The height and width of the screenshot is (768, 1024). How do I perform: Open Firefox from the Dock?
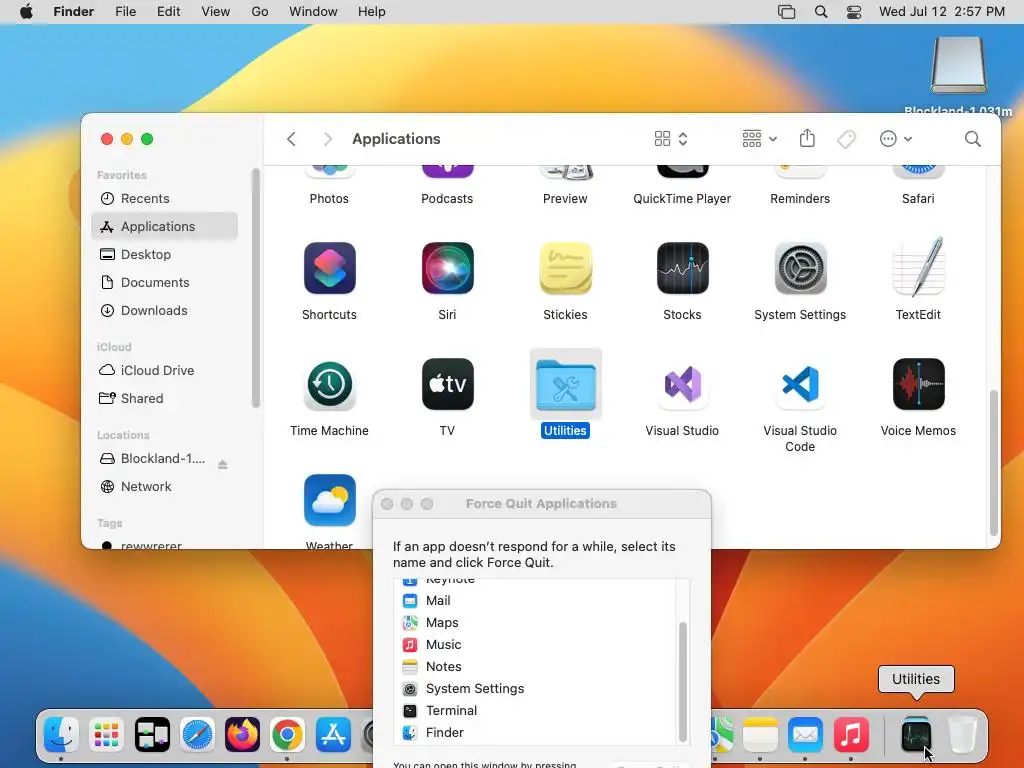coord(242,735)
